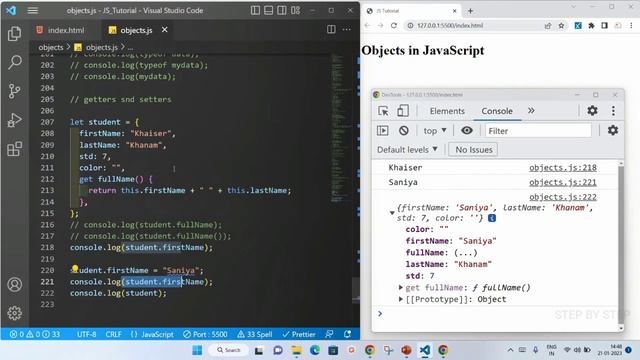Click the console scrollbar
The height and width of the screenshot is (360, 640).
[621, 245]
